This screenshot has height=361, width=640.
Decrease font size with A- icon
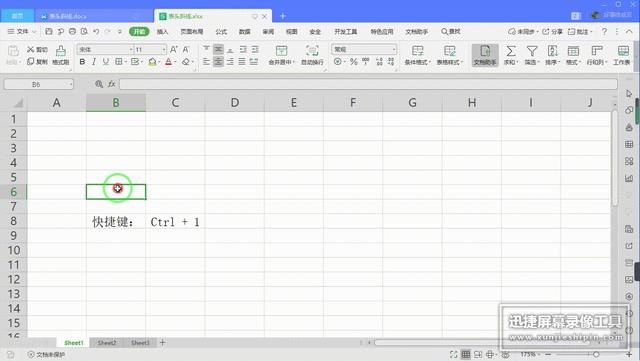186,49
